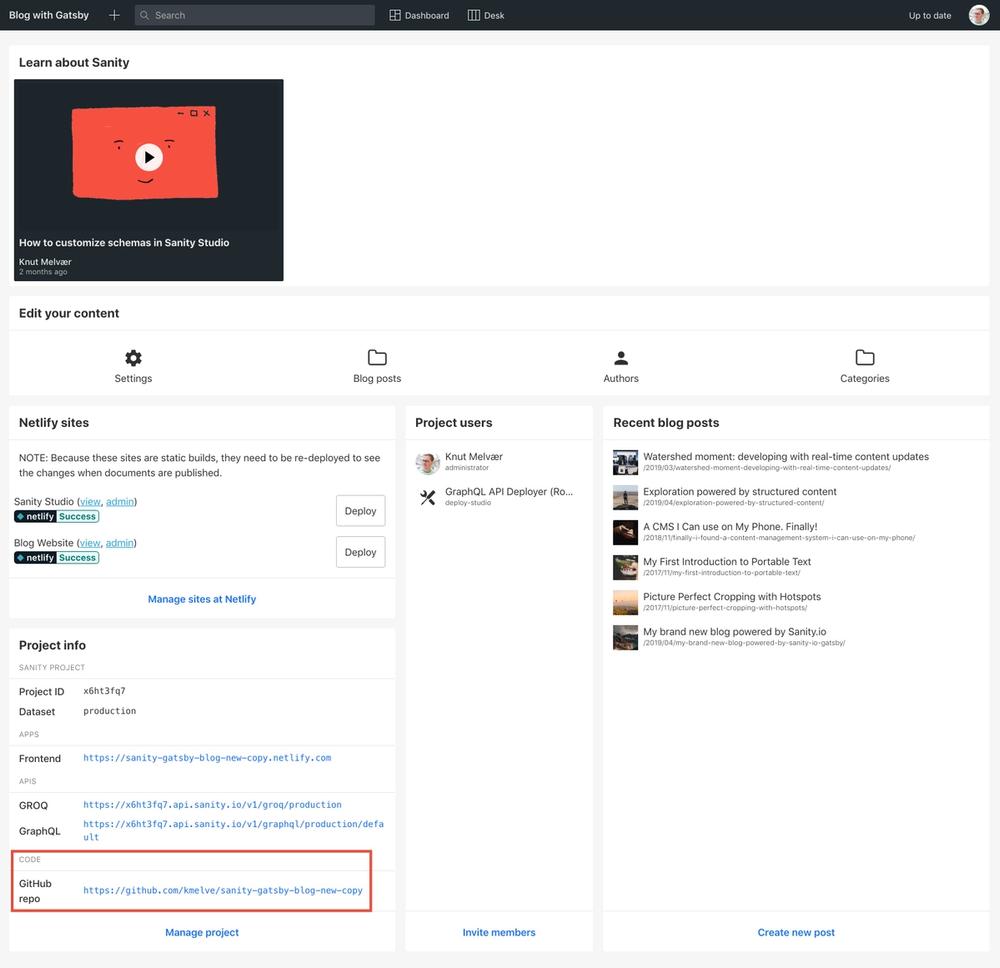This screenshot has height=968, width=1000.
Task: Click Blog Website admin link
Action: tap(119, 543)
